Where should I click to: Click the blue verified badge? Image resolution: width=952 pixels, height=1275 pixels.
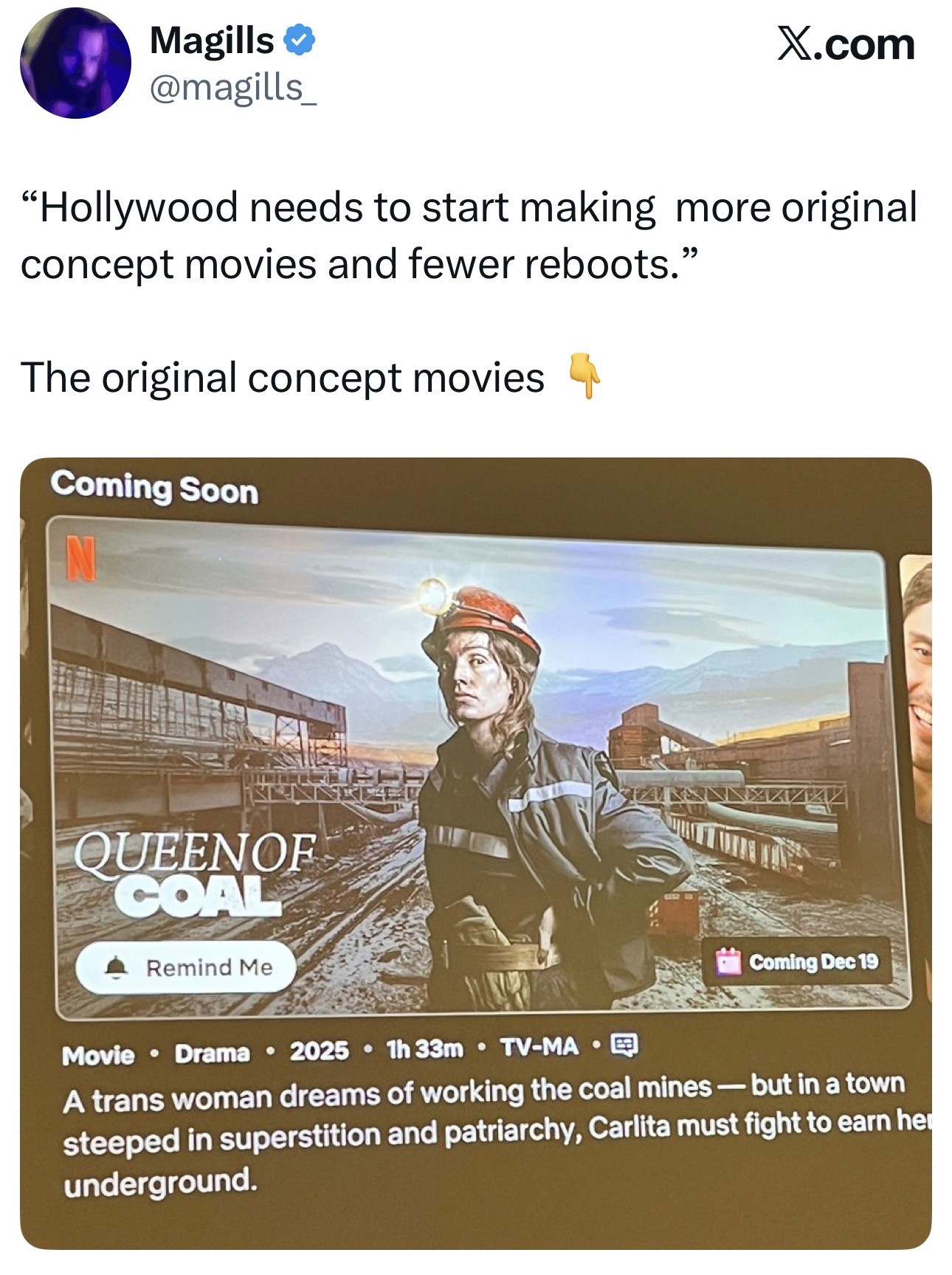tap(300, 40)
